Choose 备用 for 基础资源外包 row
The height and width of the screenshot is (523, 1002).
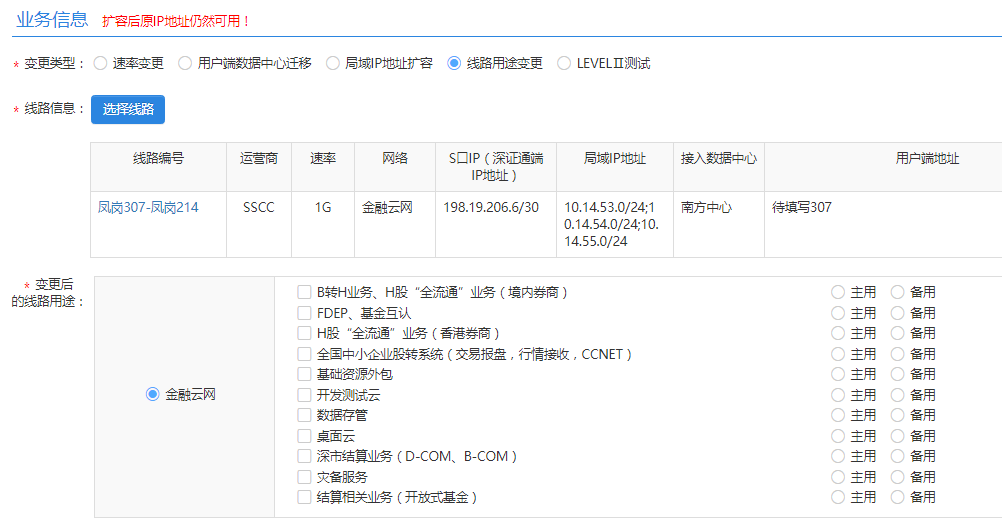898,374
